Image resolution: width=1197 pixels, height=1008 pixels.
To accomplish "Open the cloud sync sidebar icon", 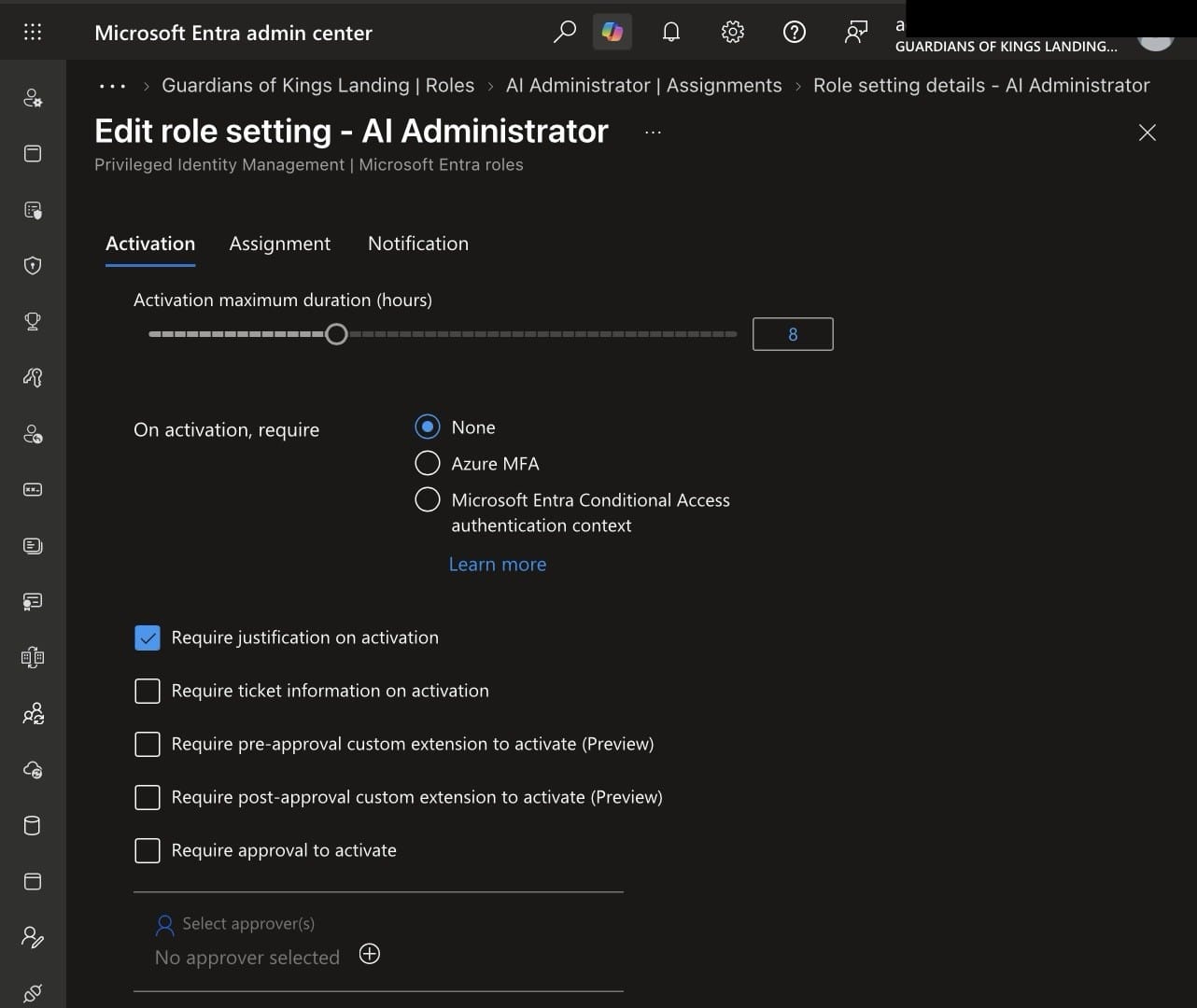I will [x=33, y=770].
